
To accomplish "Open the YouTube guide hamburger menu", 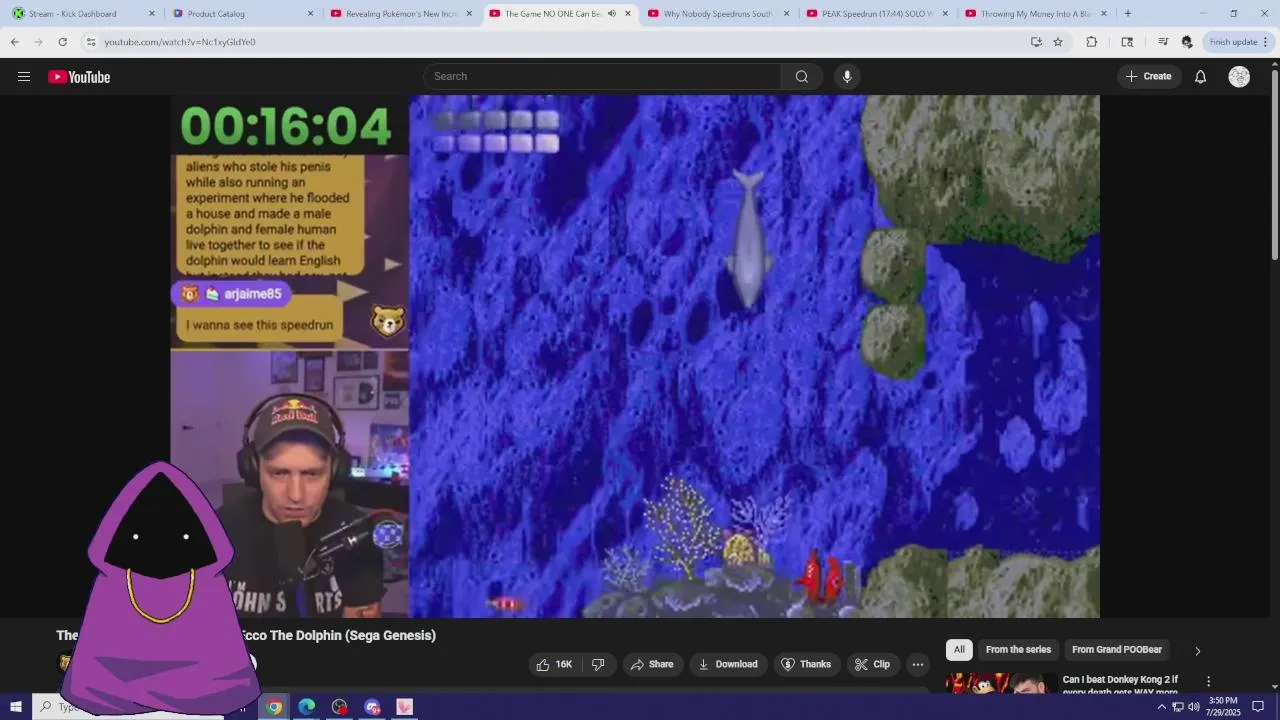I will [x=24, y=77].
